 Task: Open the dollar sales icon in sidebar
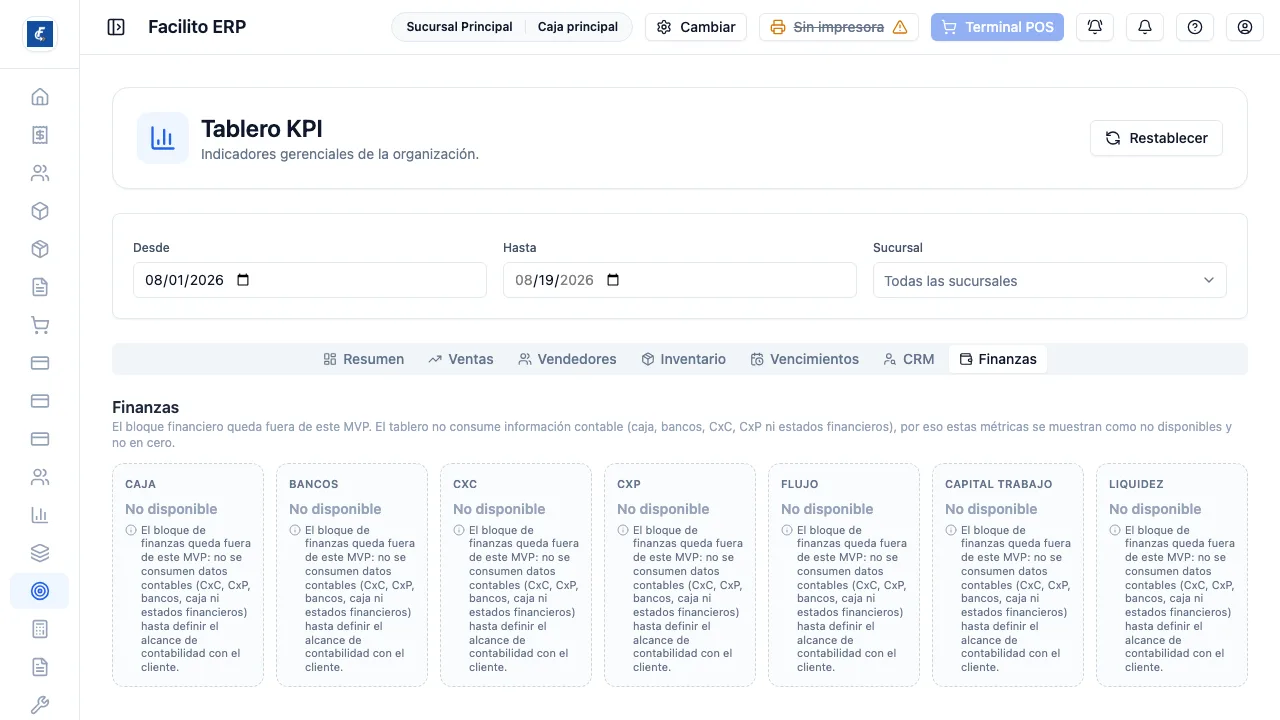(40, 135)
